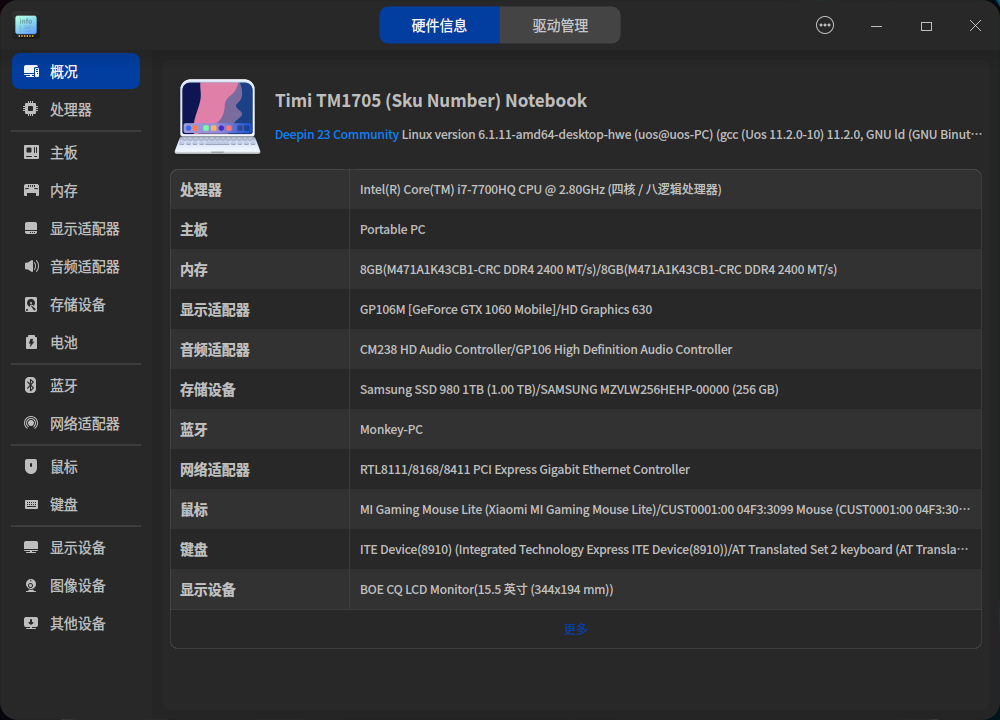The height and width of the screenshot is (720, 1000).
Task: Open the three-dot main menu button
Action: tap(825, 26)
